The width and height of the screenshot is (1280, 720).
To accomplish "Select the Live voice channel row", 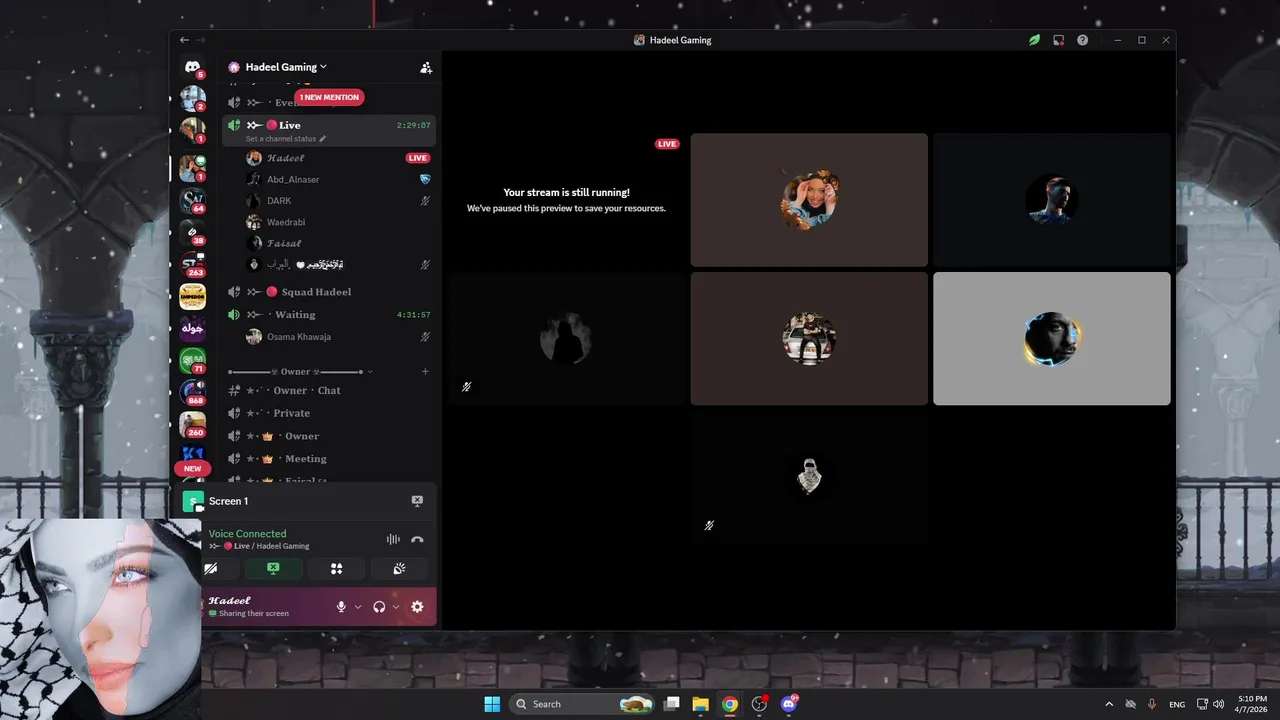I will tap(328, 130).
